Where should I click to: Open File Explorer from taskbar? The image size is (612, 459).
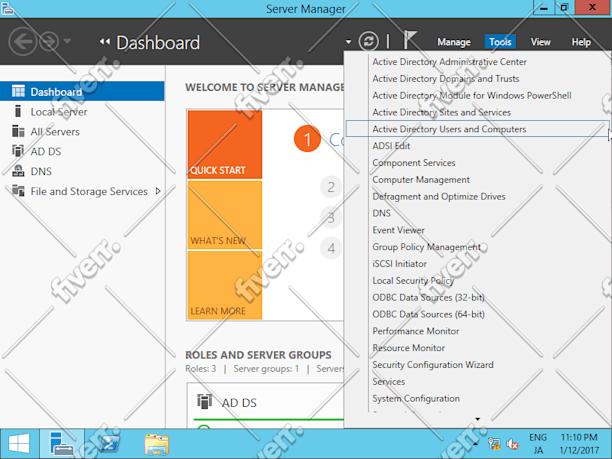tap(157, 444)
